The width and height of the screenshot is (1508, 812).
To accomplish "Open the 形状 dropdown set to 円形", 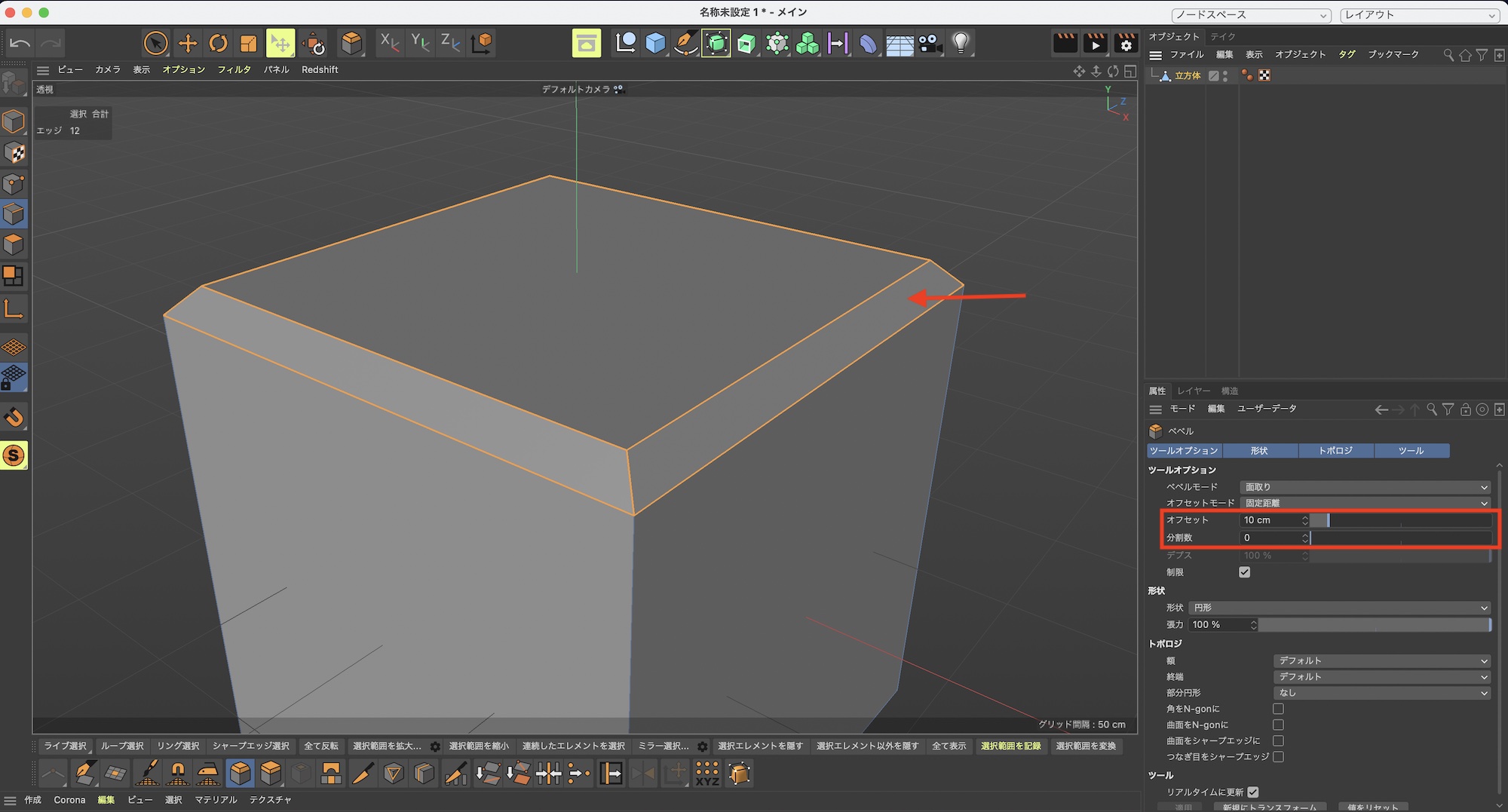I will (x=1340, y=608).
